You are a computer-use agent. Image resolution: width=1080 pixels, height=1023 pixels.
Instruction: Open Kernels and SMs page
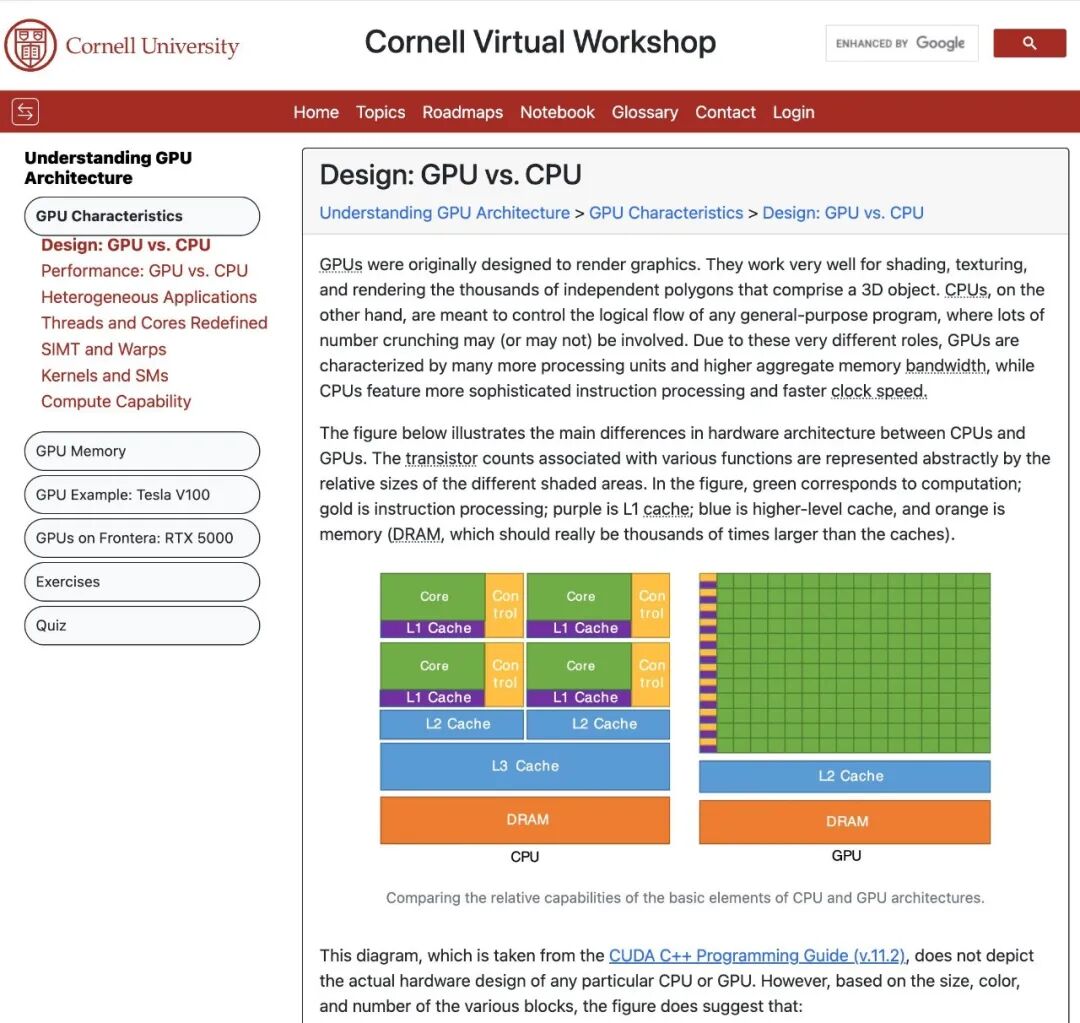click(x=105, y=375)
